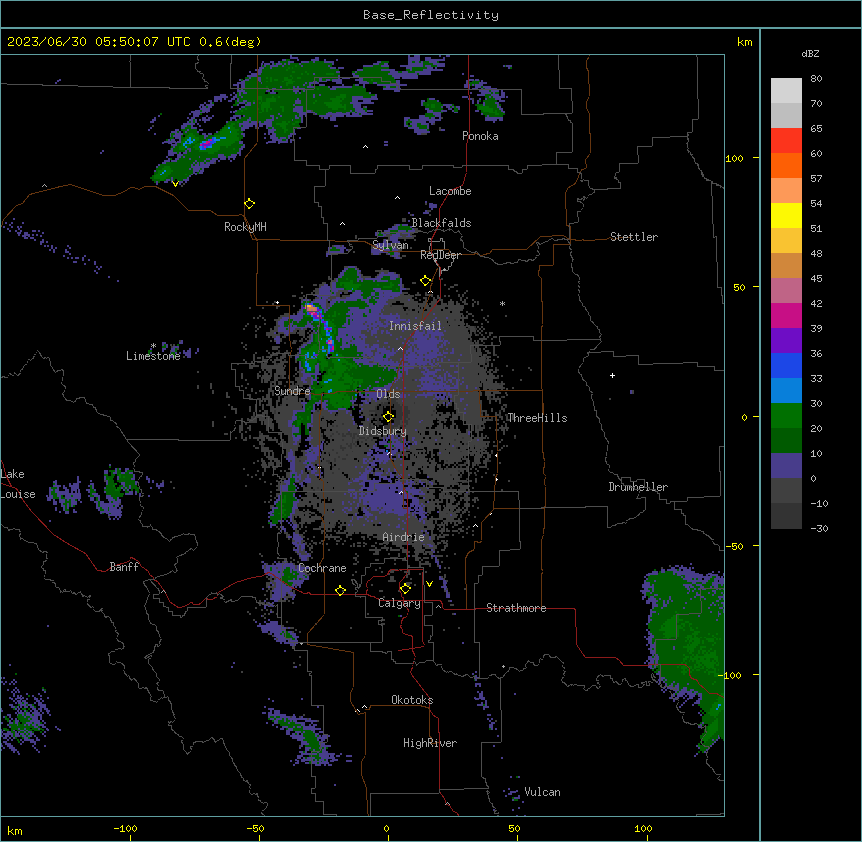Select the orange 57-60 dBZ legend swatch

786,165
